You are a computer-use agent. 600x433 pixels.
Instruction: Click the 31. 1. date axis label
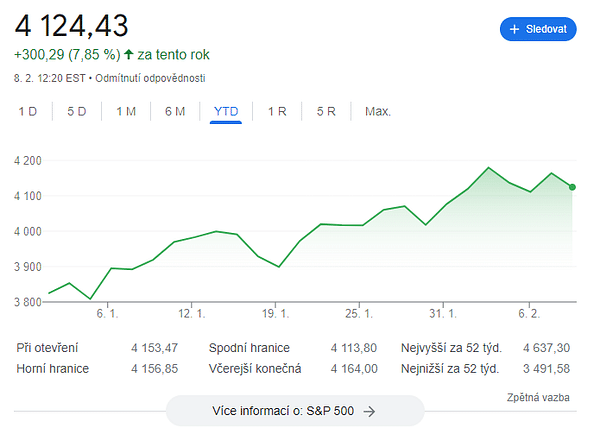443,314
